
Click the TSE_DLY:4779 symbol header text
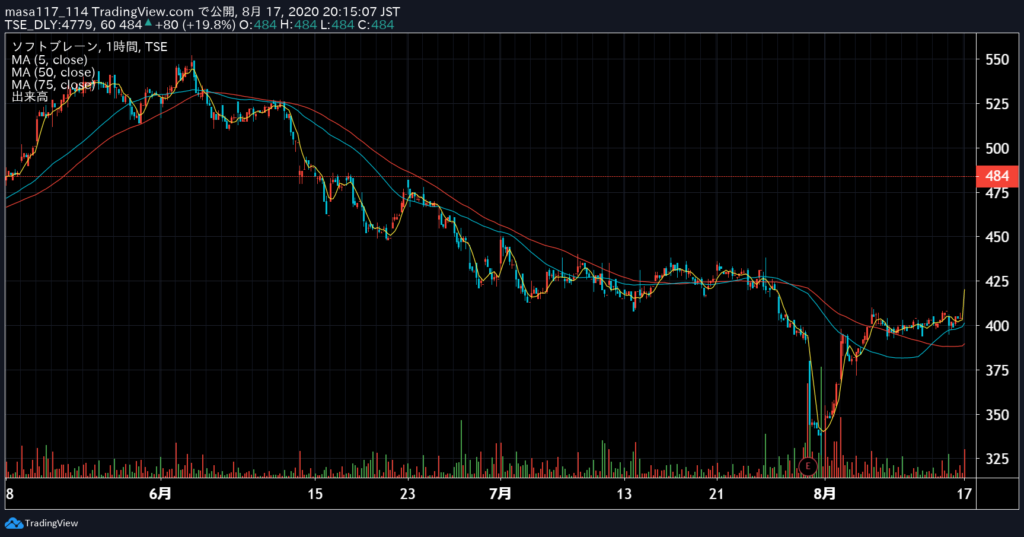(50, 25)
